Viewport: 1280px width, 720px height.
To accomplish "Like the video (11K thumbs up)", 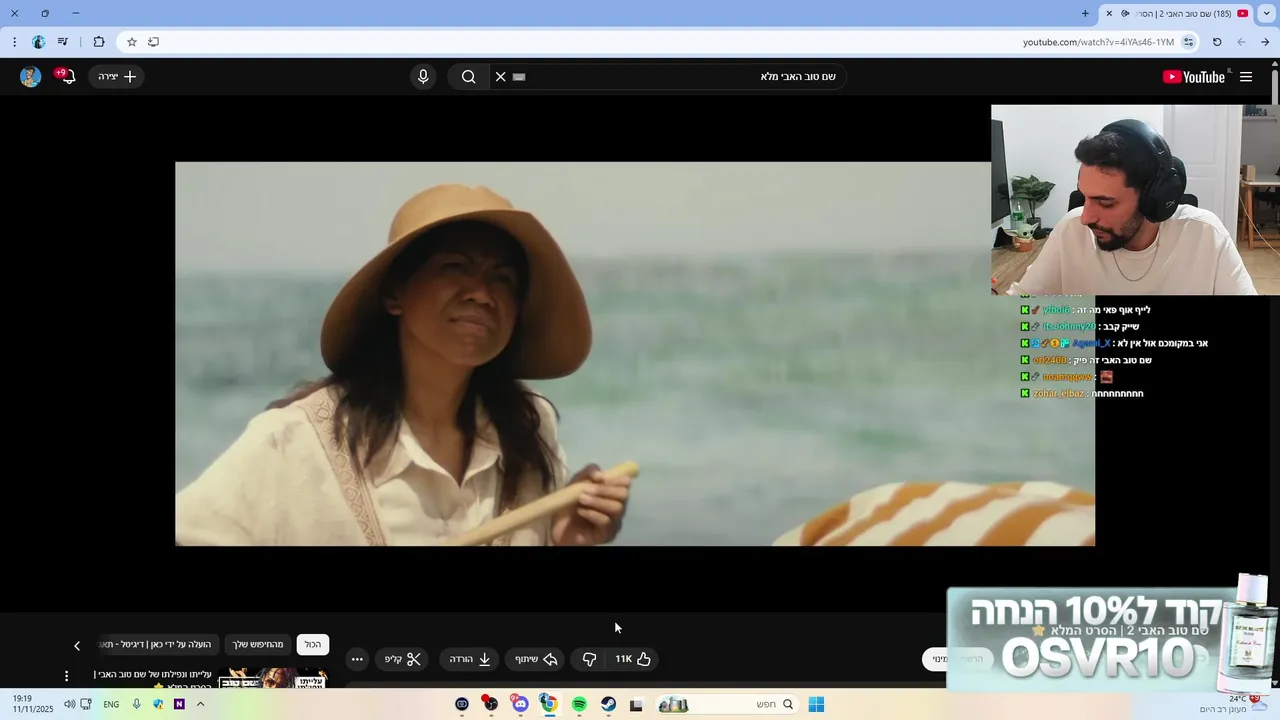I will click(x=632, y=659).
